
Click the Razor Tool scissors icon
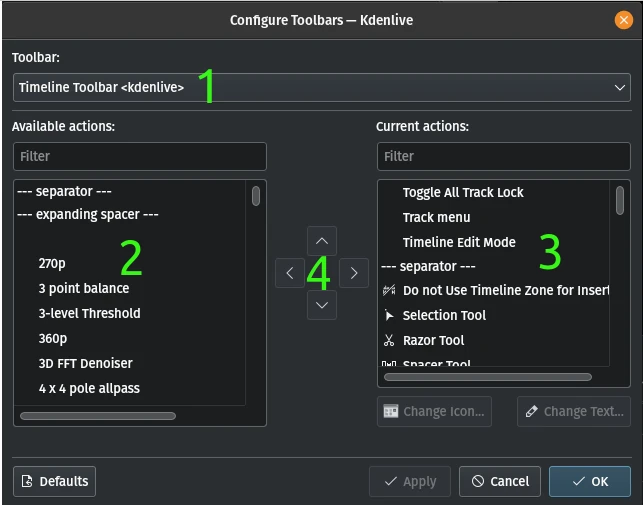tap(389, 340)
